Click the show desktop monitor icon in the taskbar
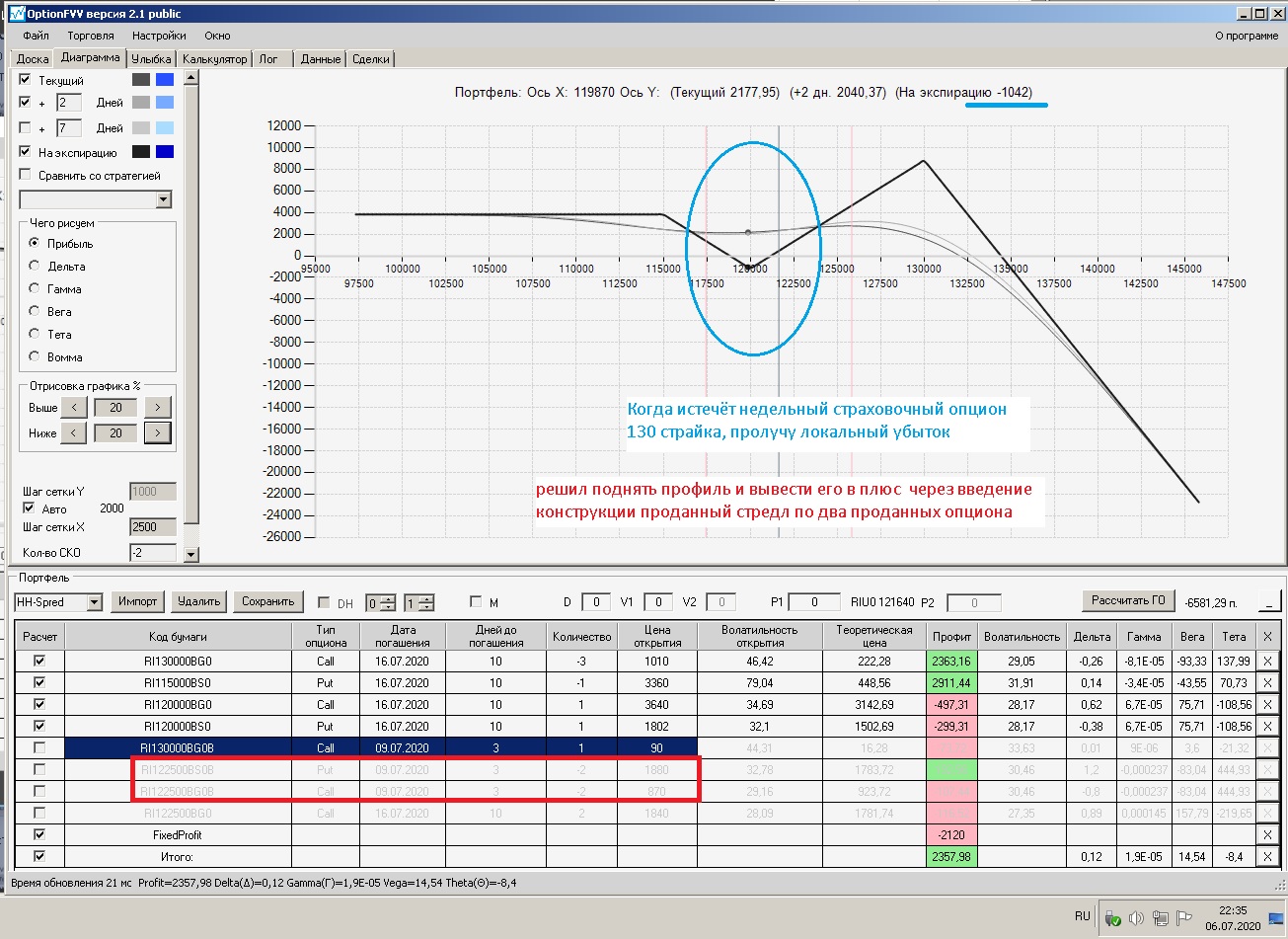Image resolution: width=1288 pixels, height=939 pixels. point(1276,918)
